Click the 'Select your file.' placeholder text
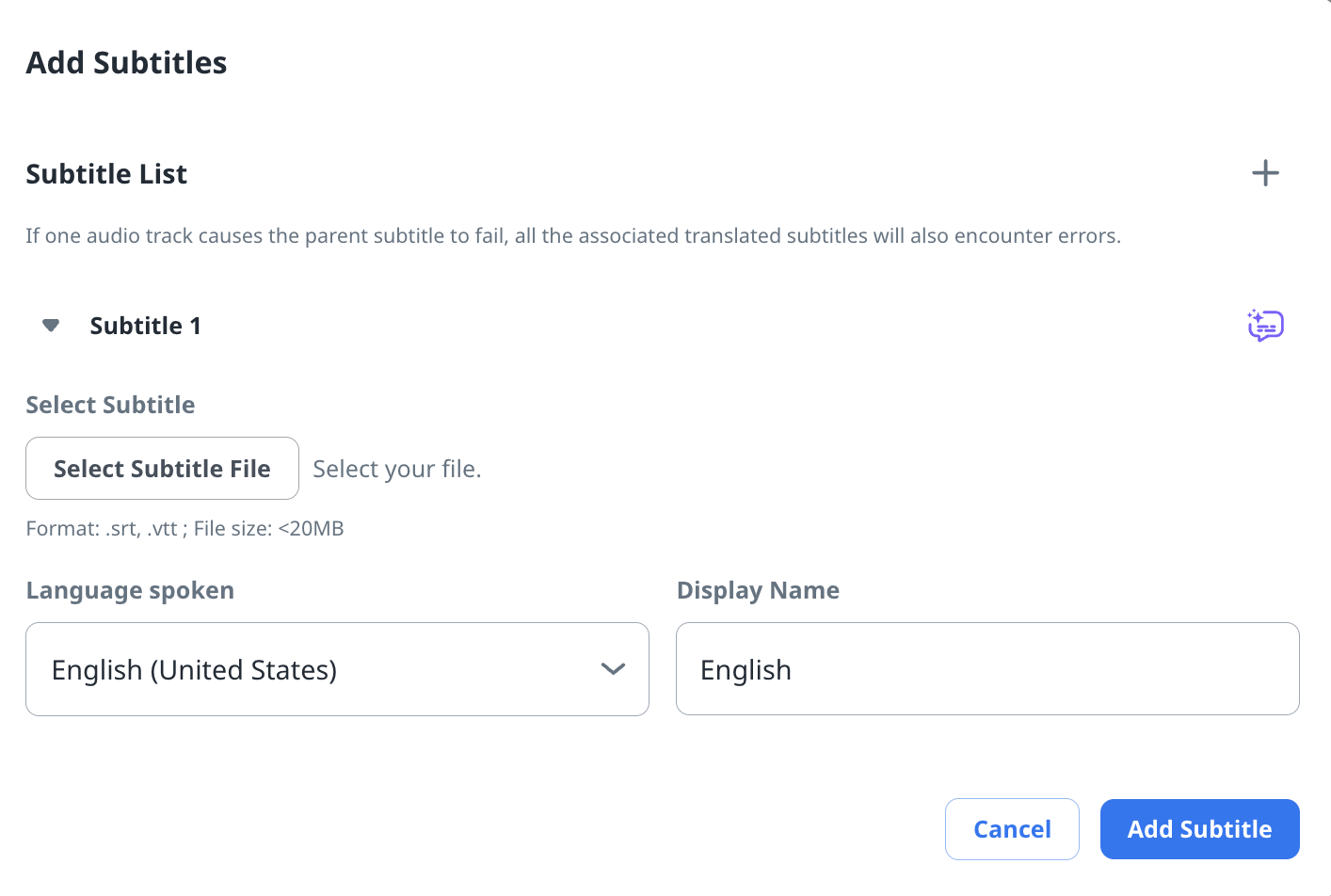 click(x=396, y=469)
